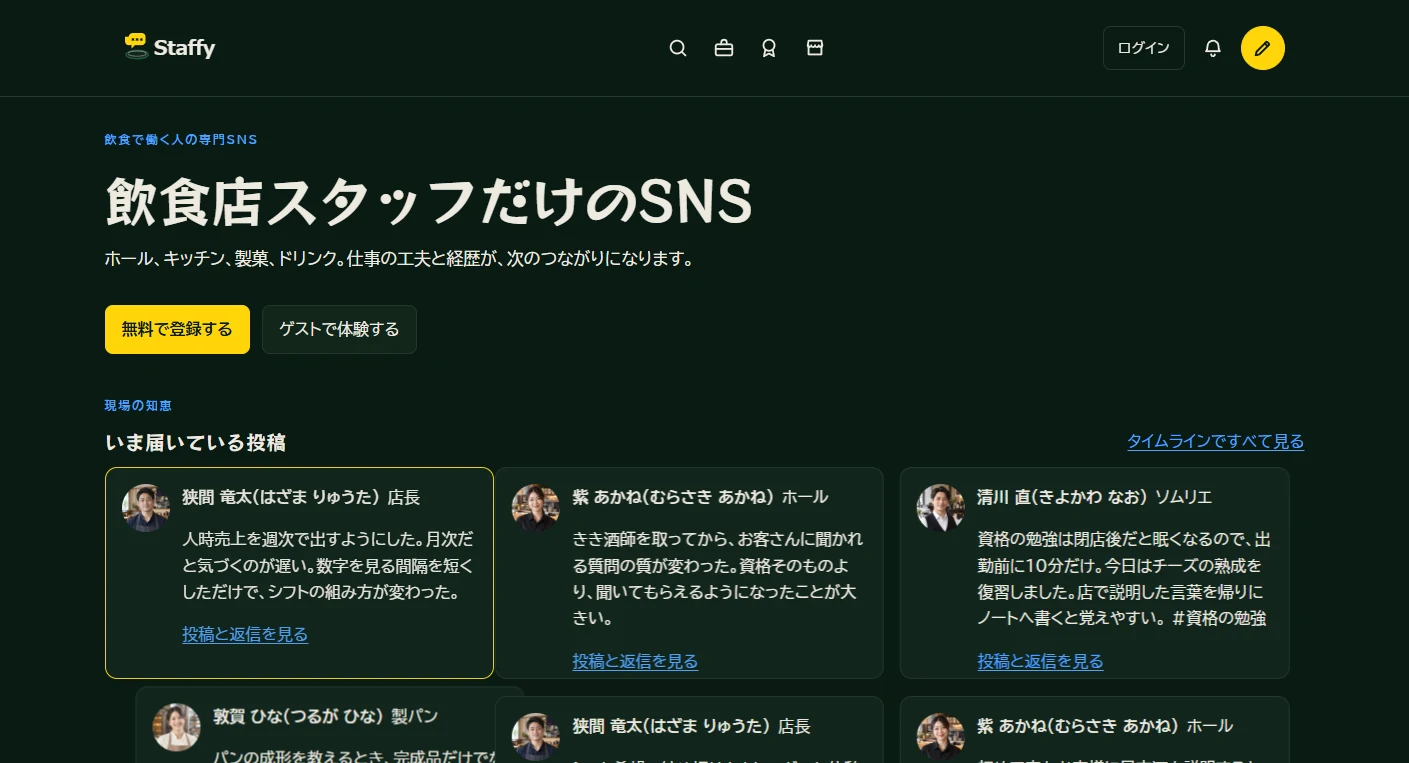Open search with the magnifier icon
Image resolution: width=1409 pixels, height=763 pixels.
678,48
